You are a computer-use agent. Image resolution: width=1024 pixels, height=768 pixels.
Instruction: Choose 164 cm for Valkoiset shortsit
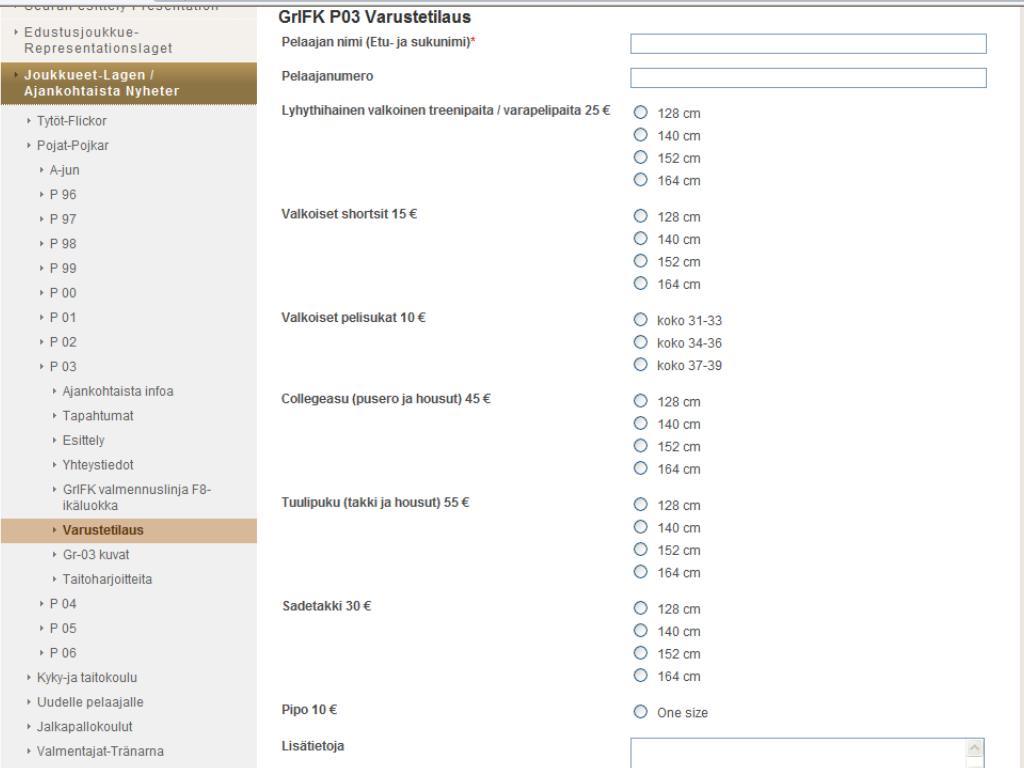641,283
